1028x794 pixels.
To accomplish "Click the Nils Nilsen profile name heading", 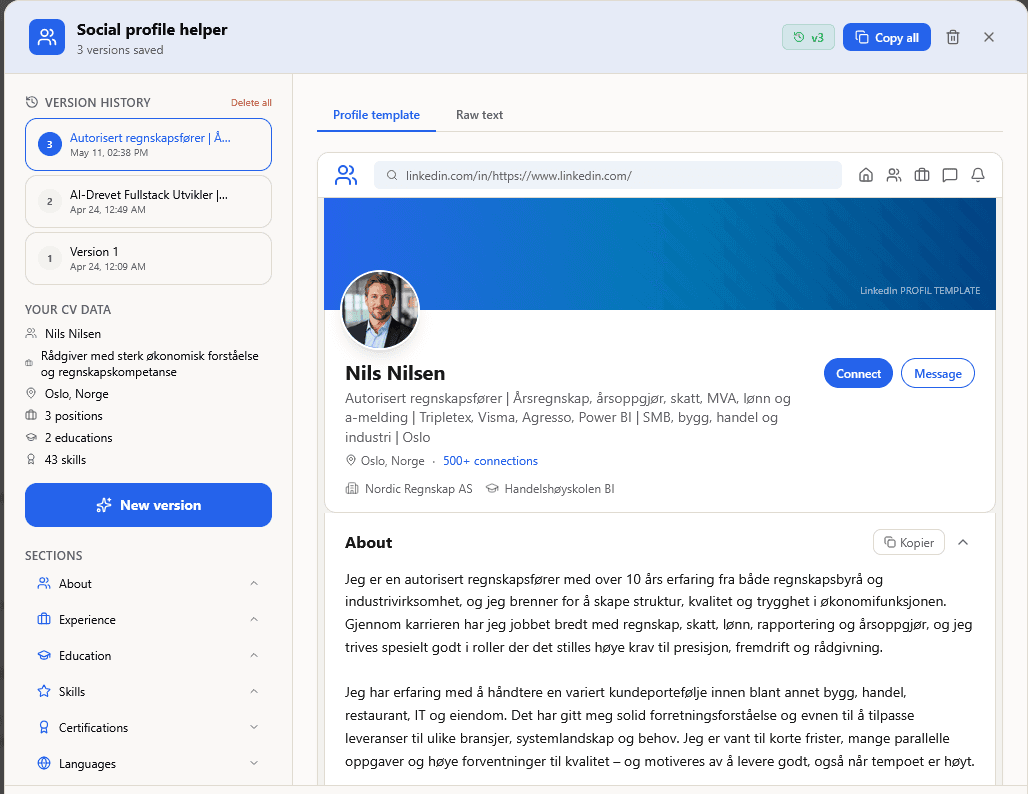I will tap(395, 373).
